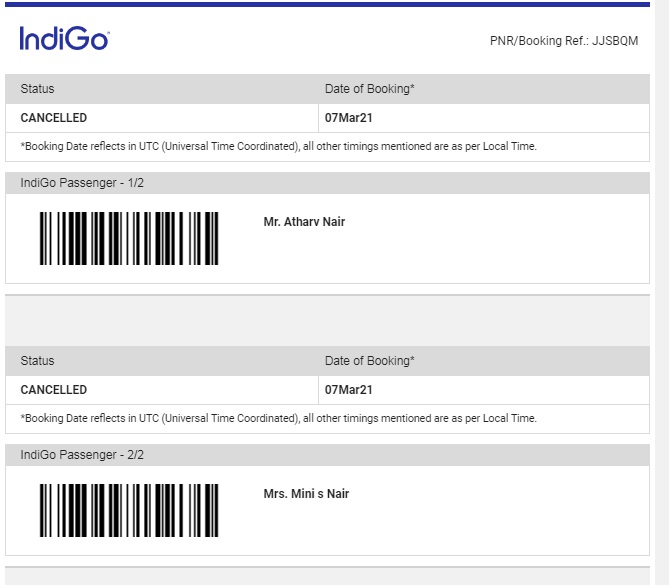Click Date of Booking* header in top table
Screen dimensions: 669x585
(370, 89)
